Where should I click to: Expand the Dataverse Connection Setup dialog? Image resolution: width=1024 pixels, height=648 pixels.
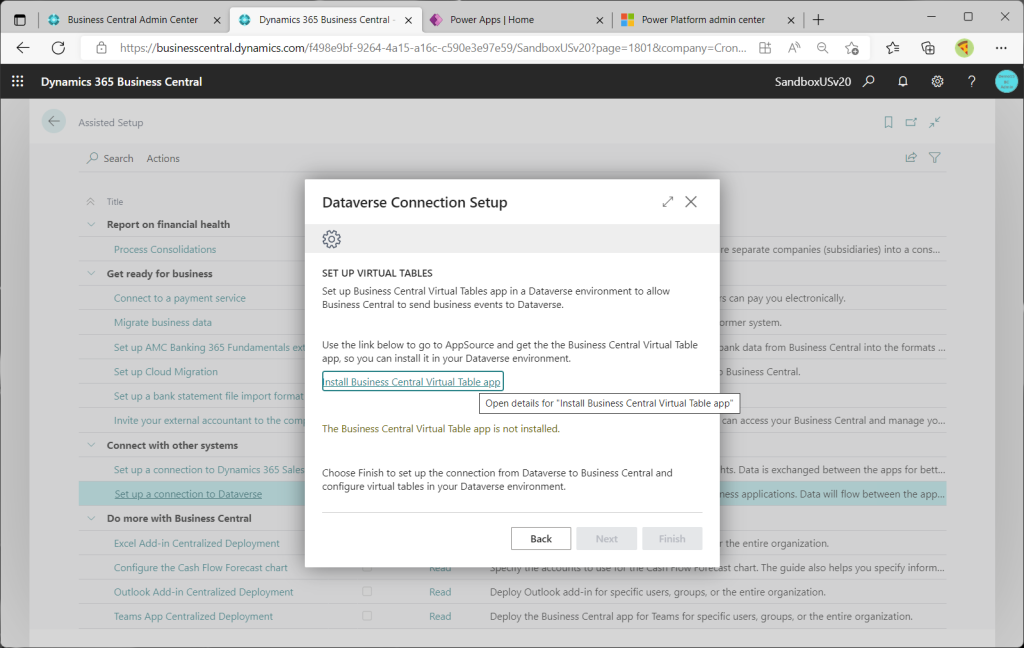click(x=667, y=202)
